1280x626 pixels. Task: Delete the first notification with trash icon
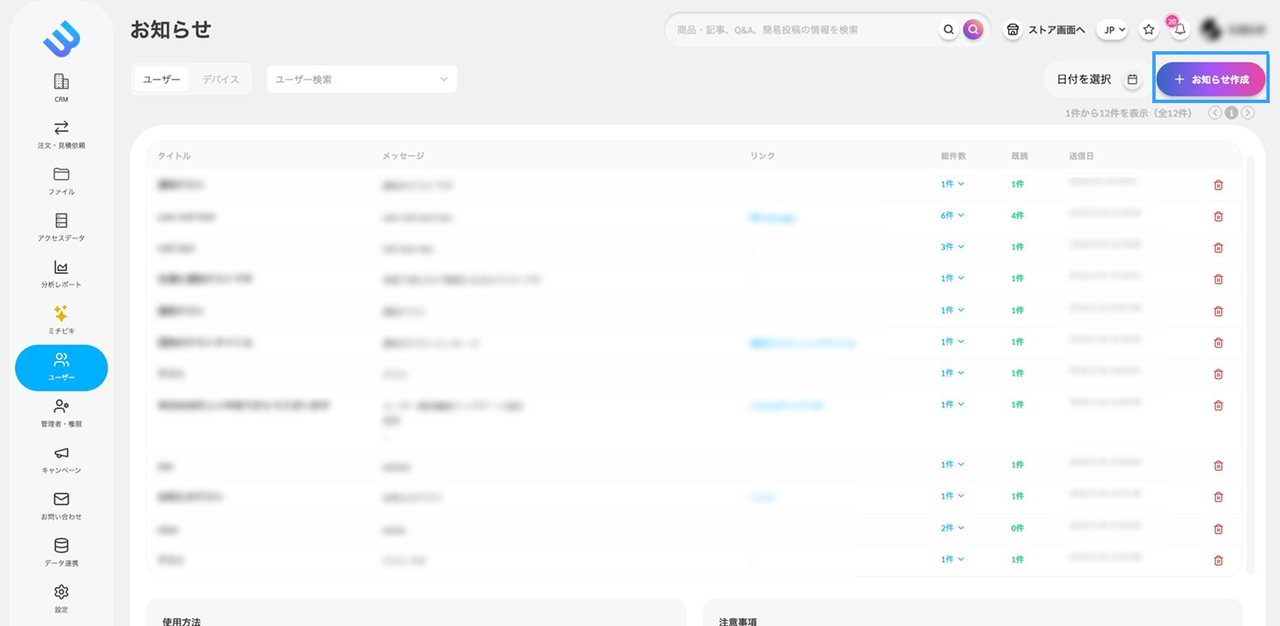click(1218, 185)
